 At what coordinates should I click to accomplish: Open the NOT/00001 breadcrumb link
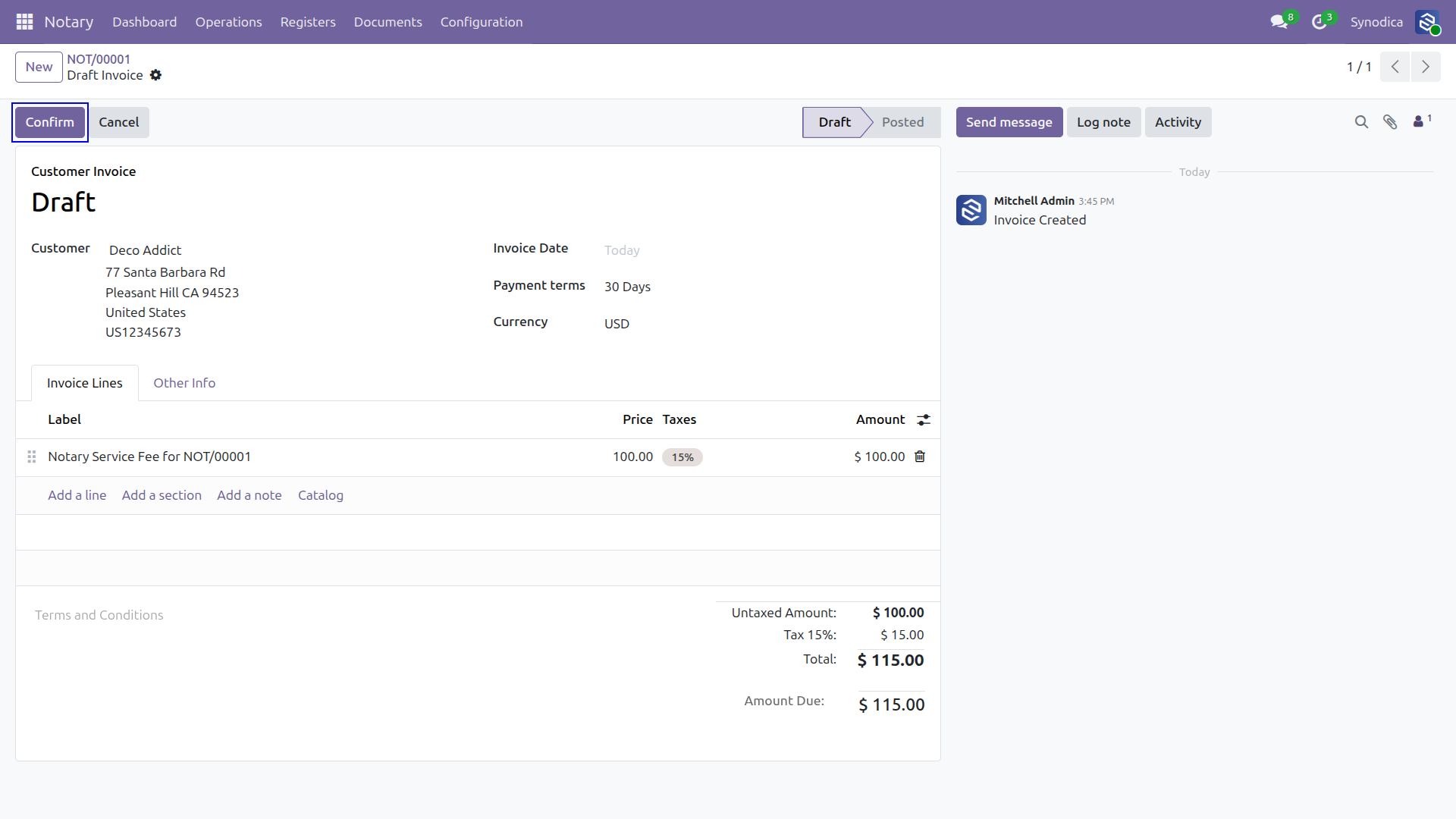pos(99,59)
